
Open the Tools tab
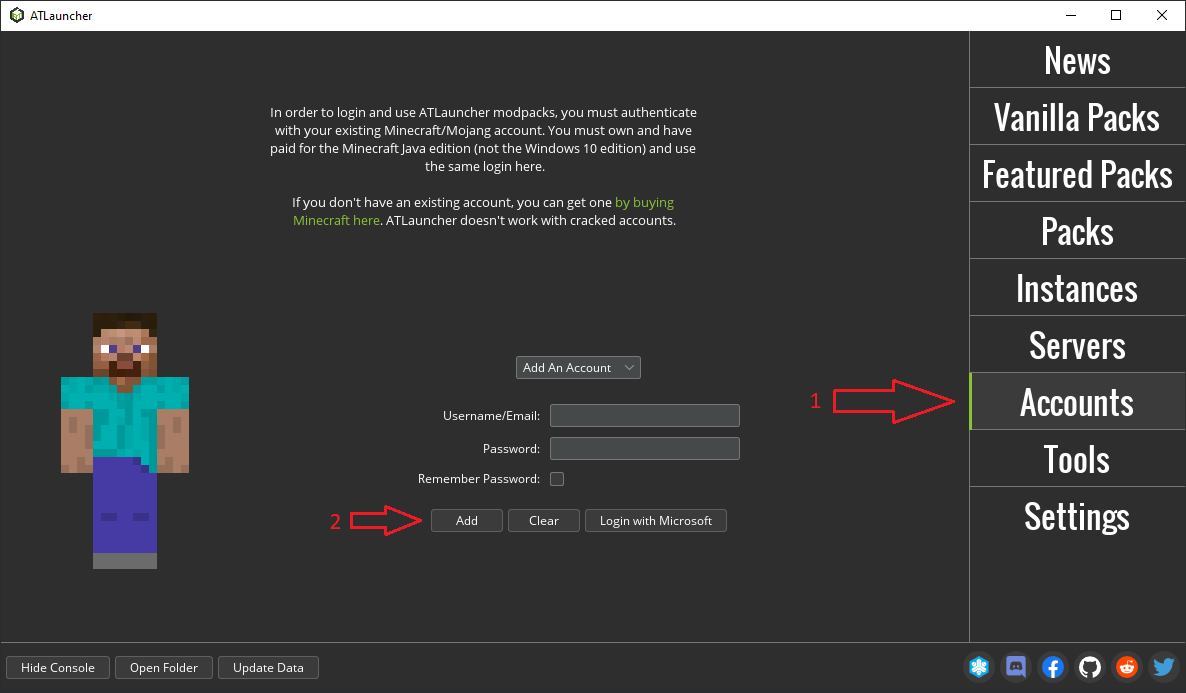click(1077, 458)
